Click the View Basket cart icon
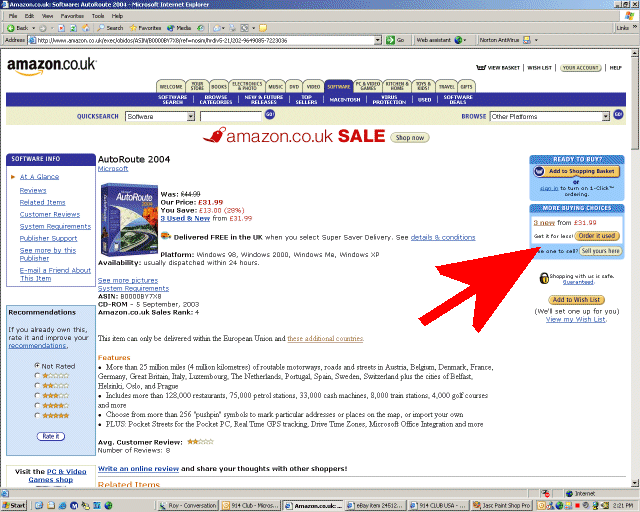The image size is (640, 512). (x=481, y=68)
